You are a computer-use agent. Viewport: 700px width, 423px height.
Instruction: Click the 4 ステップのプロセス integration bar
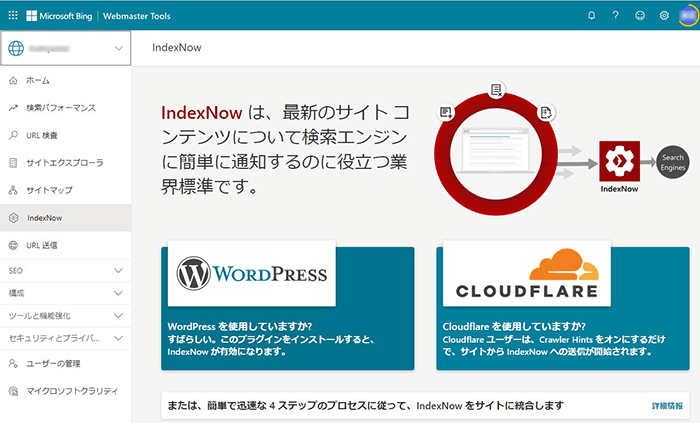click(x=425, y=406)
